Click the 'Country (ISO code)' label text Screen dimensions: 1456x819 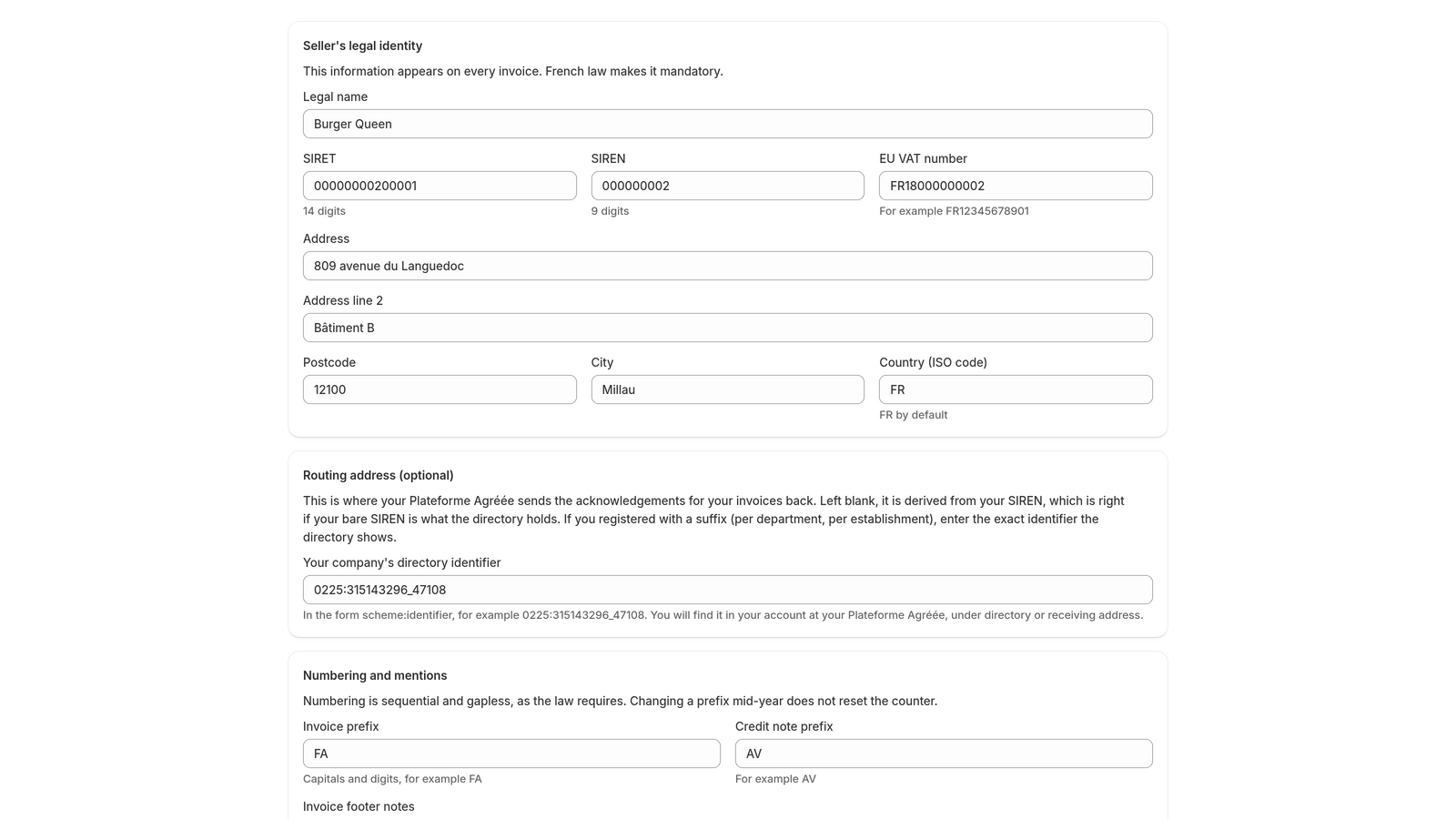[x=933, y=362]
